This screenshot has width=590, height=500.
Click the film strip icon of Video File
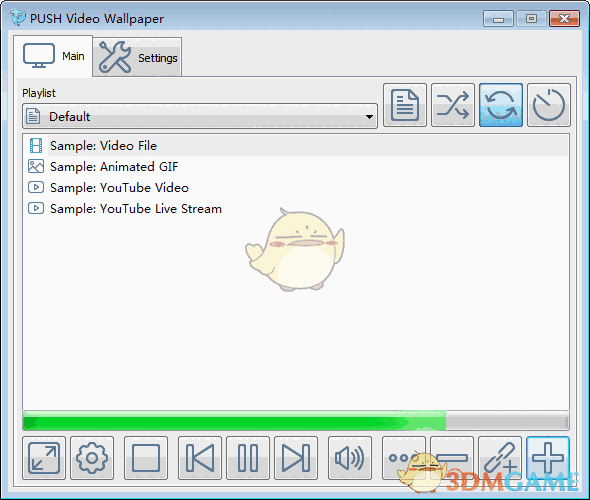click(x=36, y=146)
